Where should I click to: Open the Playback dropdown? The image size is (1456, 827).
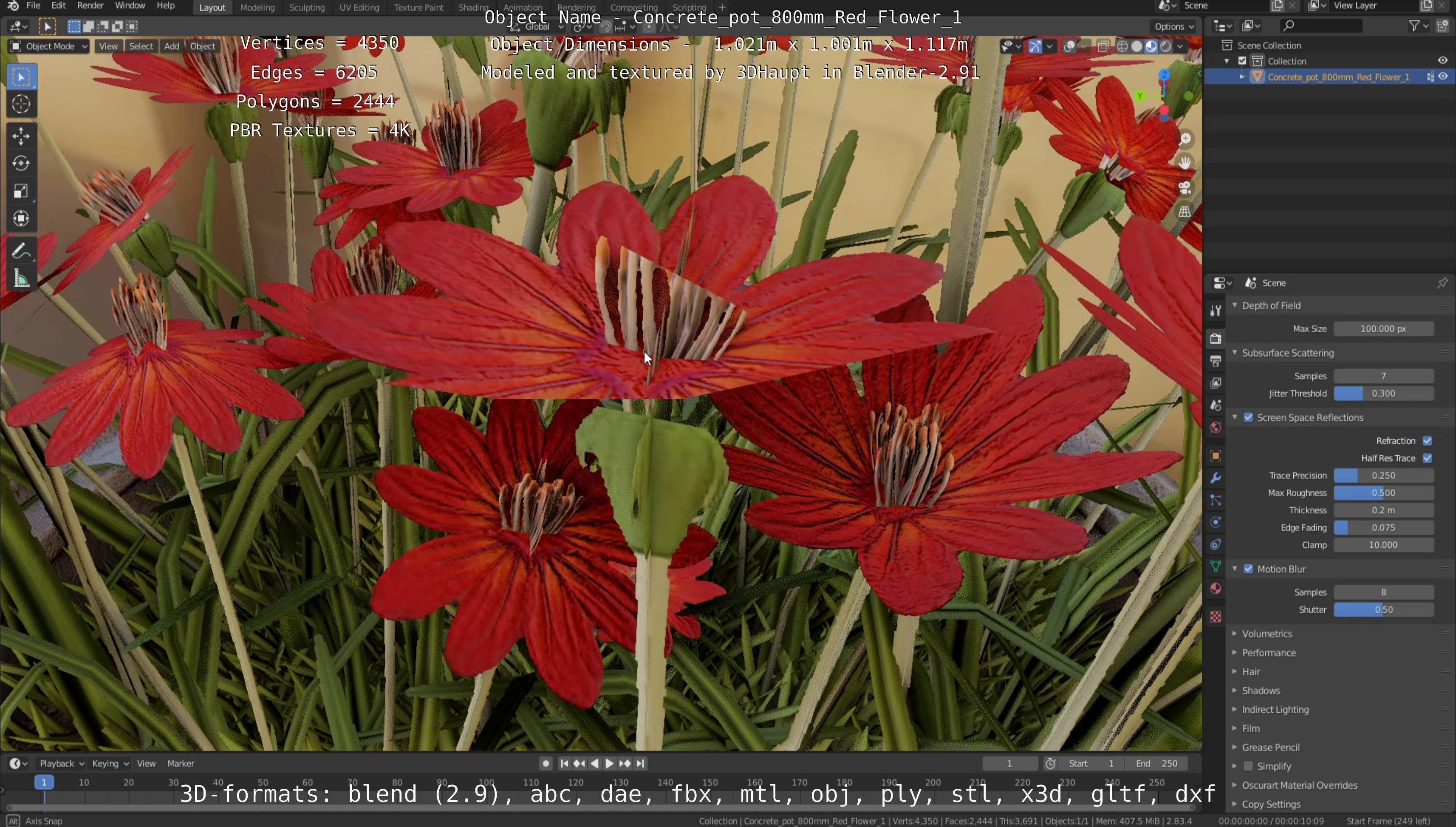tap(61, 763)
